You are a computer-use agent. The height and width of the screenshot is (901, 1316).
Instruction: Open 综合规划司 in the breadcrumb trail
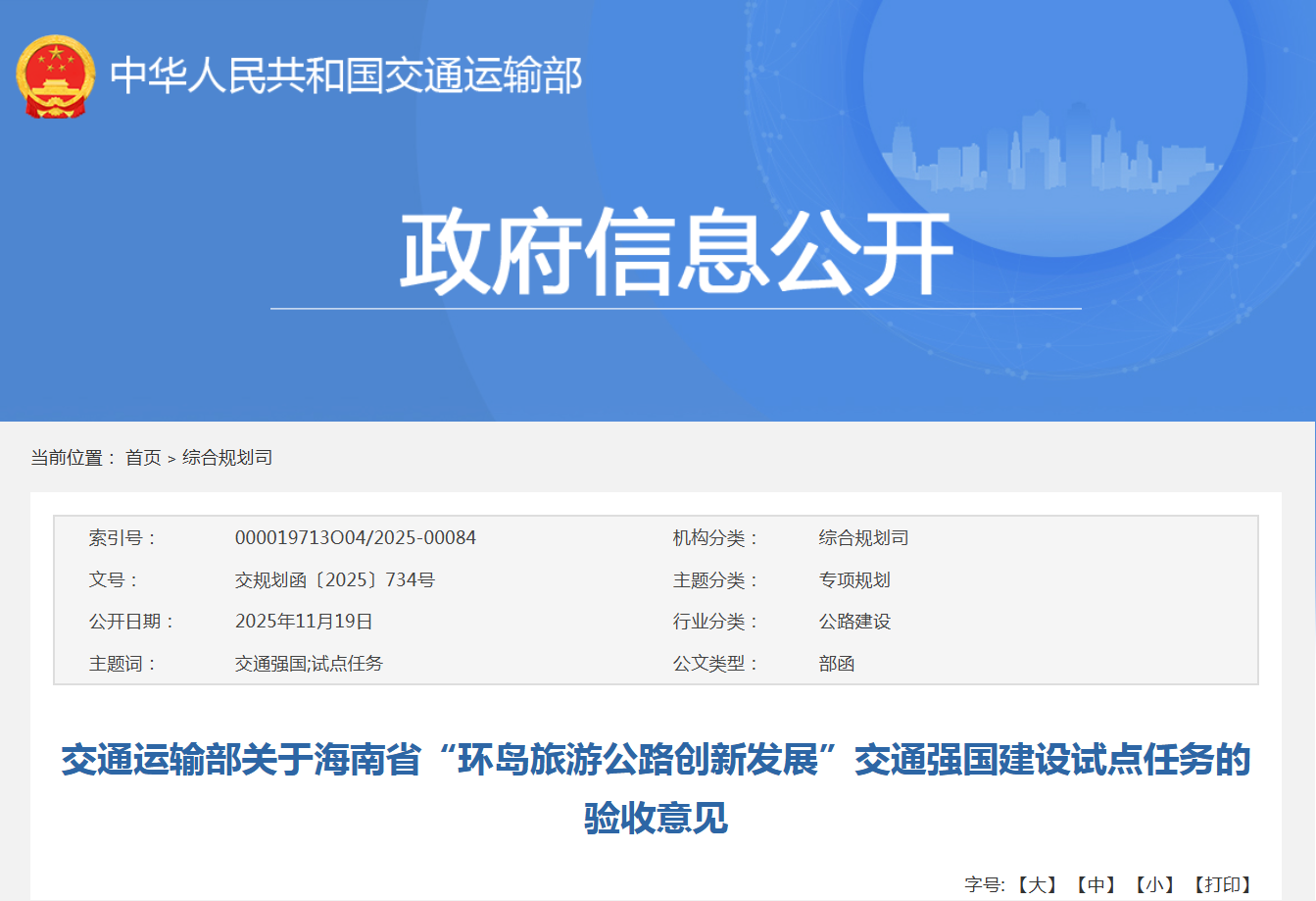pyautogui.click(x=227, y=458)
